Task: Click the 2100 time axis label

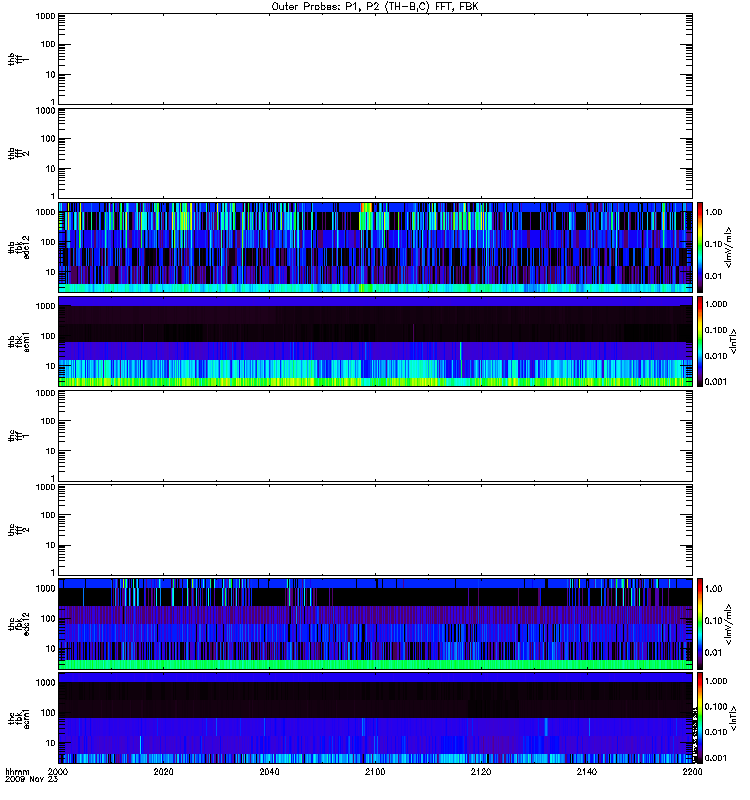Action: (x=375, y=771)
